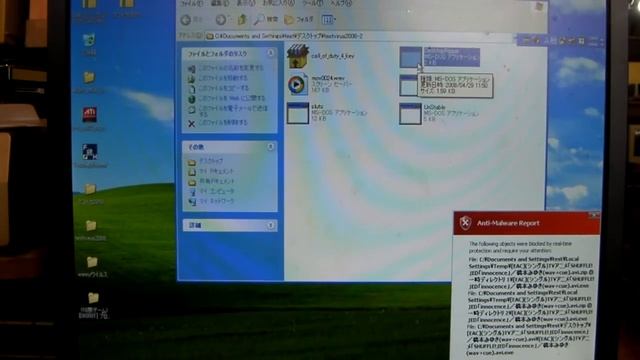Close the Anti-Malware Report popup
Screen dimensions: 640x360
pos(594,215)
